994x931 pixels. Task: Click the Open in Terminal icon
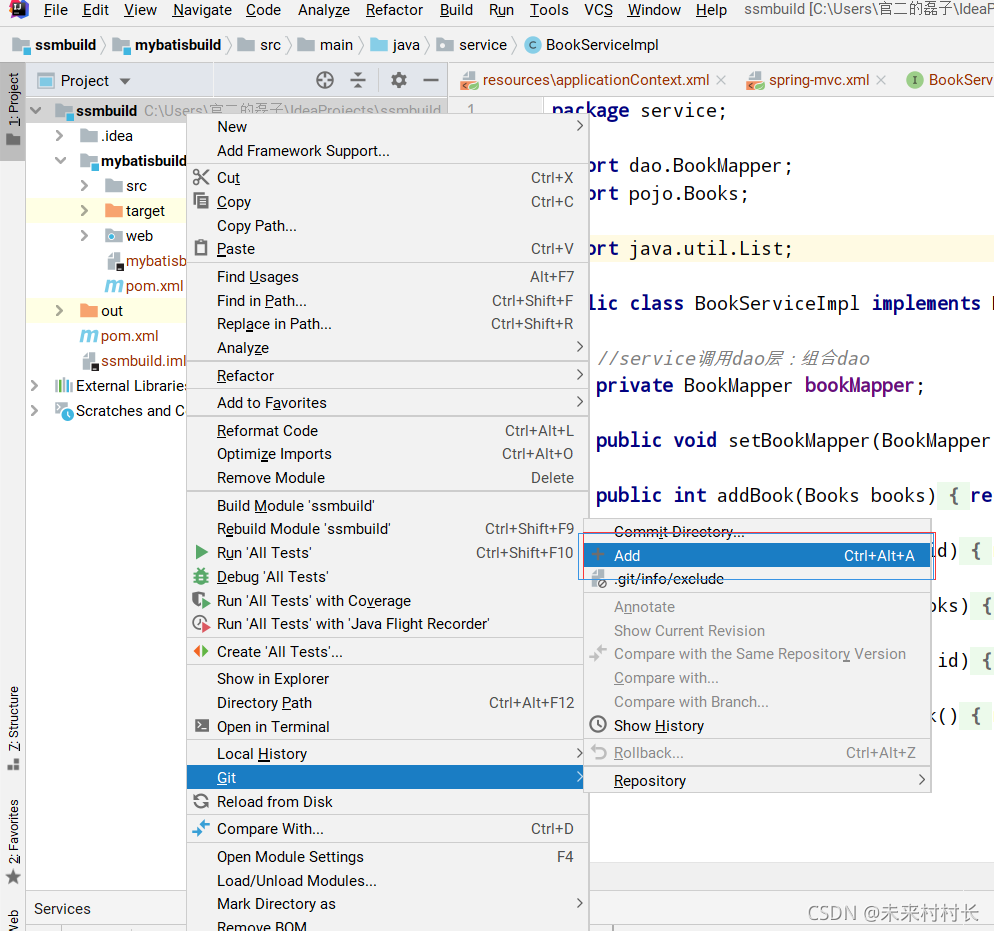pyautogui.click(x=202, y=726)
